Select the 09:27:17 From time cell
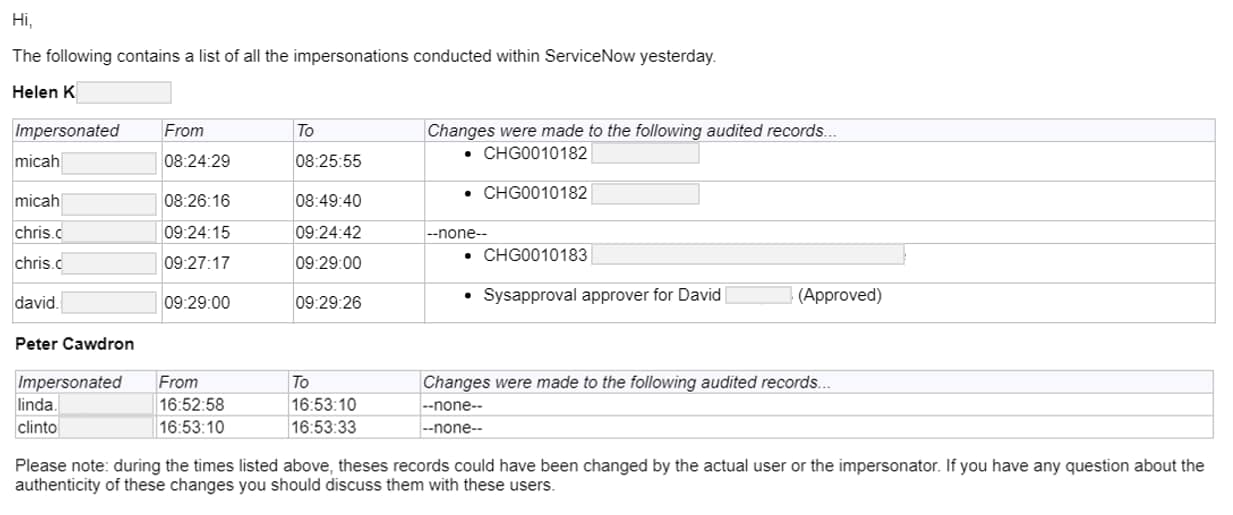The height and width of the screenshot is (515, 1233). (x=226, y=263)
